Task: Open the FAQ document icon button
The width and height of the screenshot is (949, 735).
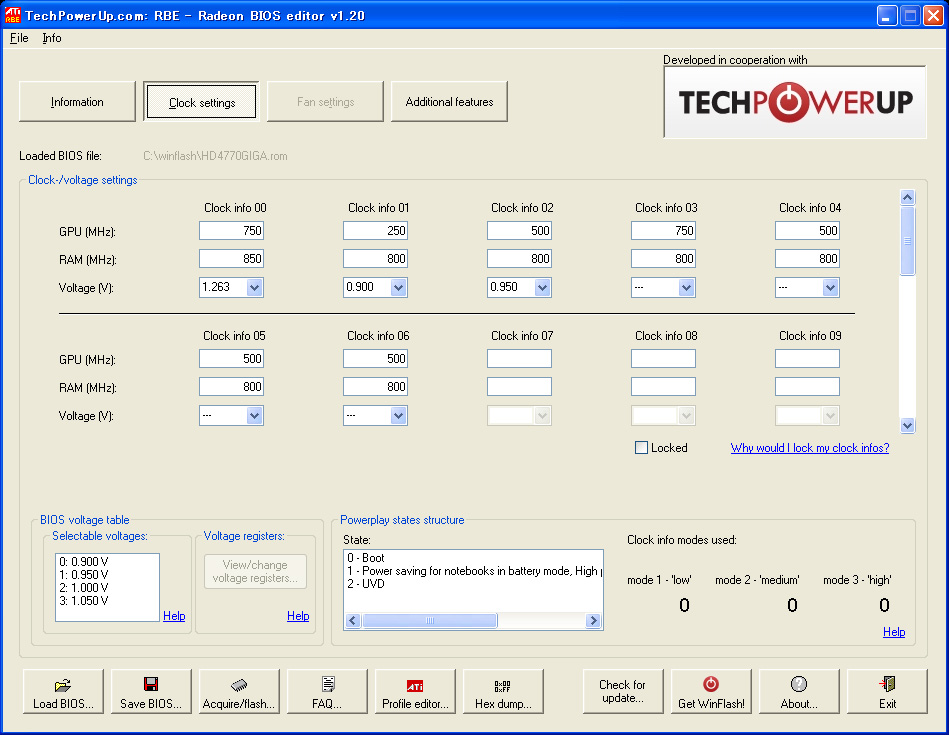Action: click(x=327, y=693)
